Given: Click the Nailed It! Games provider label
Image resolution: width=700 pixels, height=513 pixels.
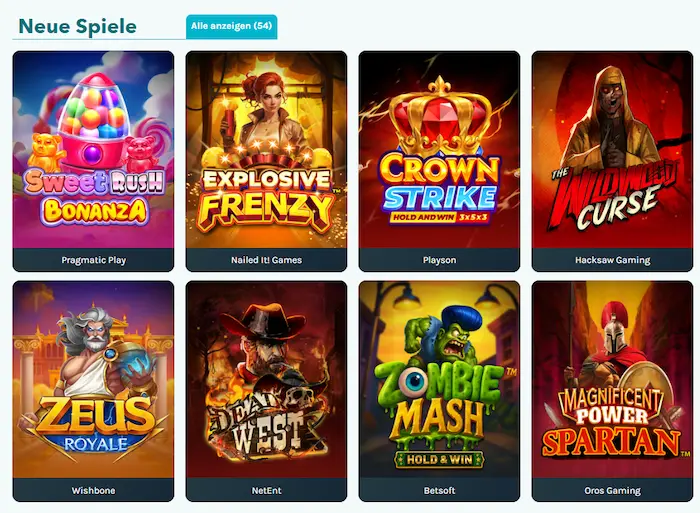Looking at the screenshot, I should pos(267,260).
